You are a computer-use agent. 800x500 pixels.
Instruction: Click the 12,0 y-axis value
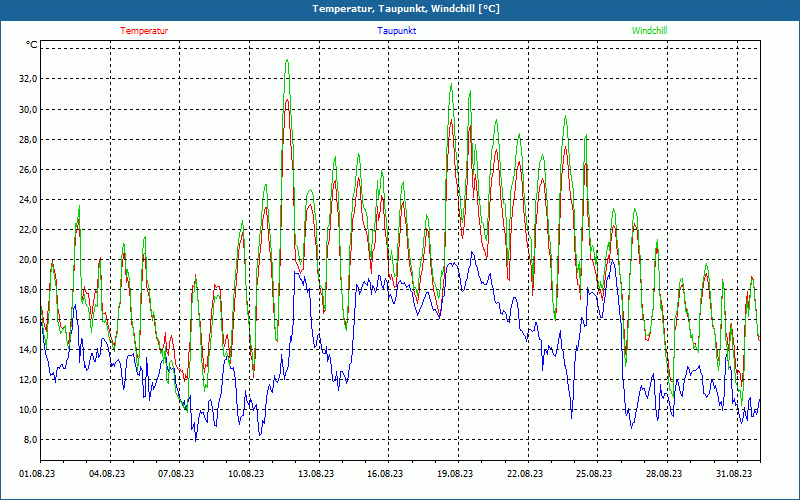[28, 380]
